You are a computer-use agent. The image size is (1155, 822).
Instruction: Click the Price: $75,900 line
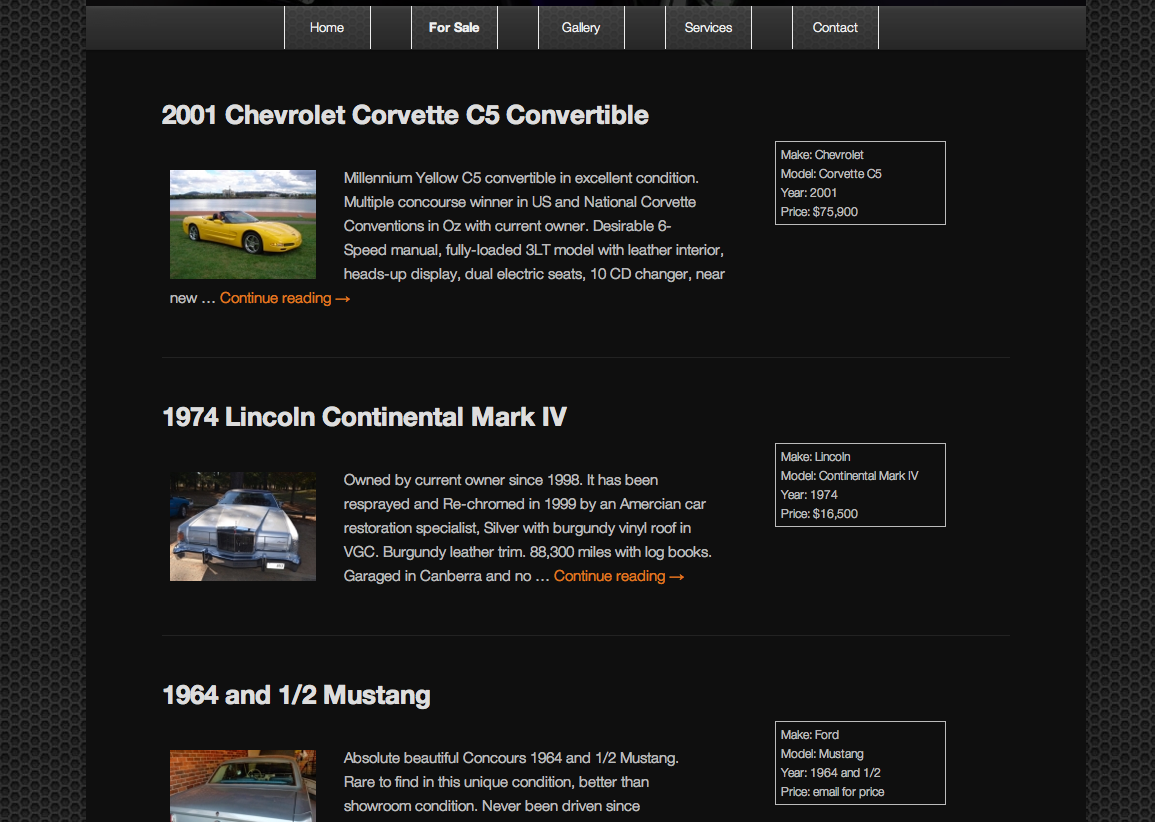point(819,212)
